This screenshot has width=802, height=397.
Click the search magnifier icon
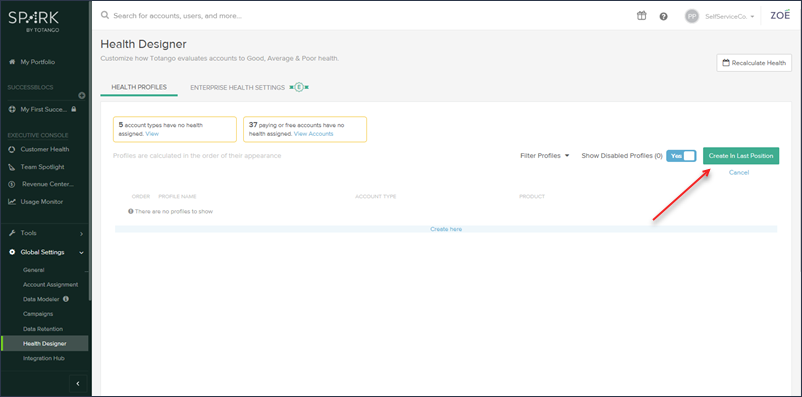tap(105, 15)
